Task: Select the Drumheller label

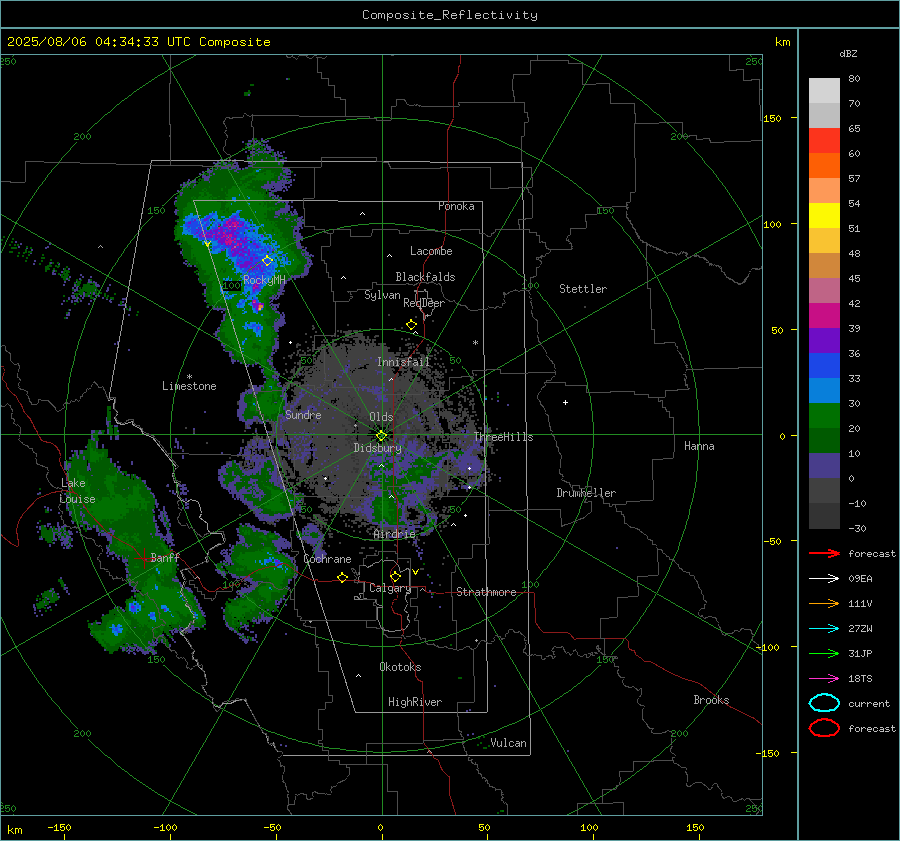Action: coord(586,493)
